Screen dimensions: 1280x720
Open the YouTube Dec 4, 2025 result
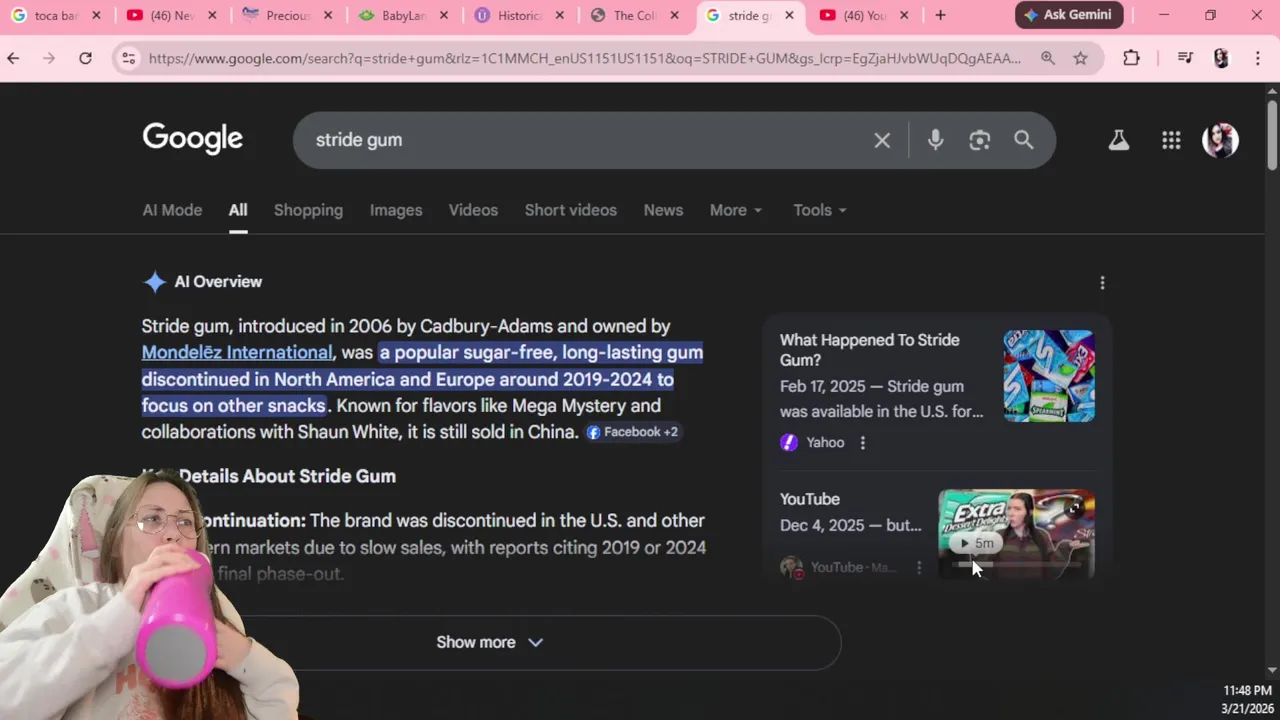point(851,512)
